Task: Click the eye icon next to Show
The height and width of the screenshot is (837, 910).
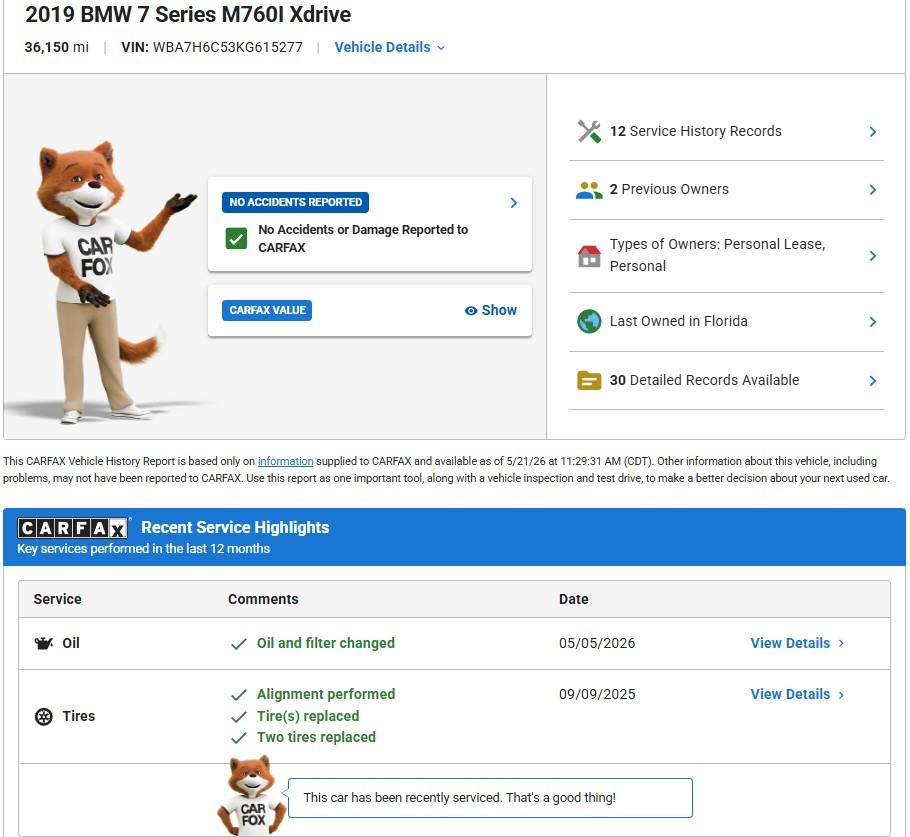Action: 471,311
